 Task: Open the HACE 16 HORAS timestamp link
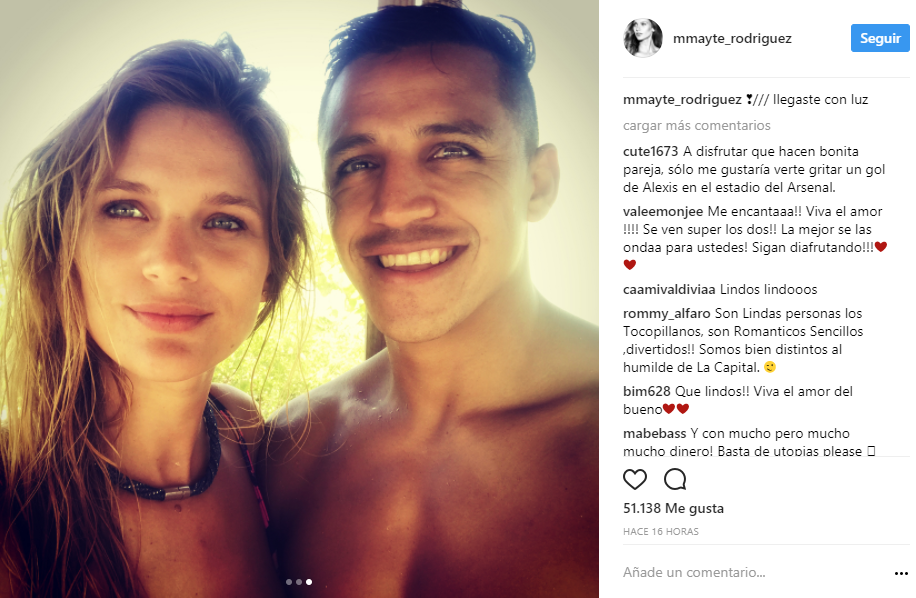tap(661, 531)
